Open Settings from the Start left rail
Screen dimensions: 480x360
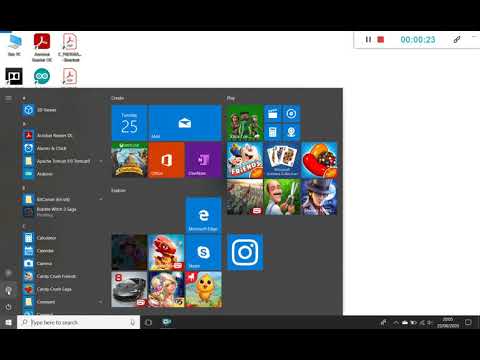coord(9,290)
